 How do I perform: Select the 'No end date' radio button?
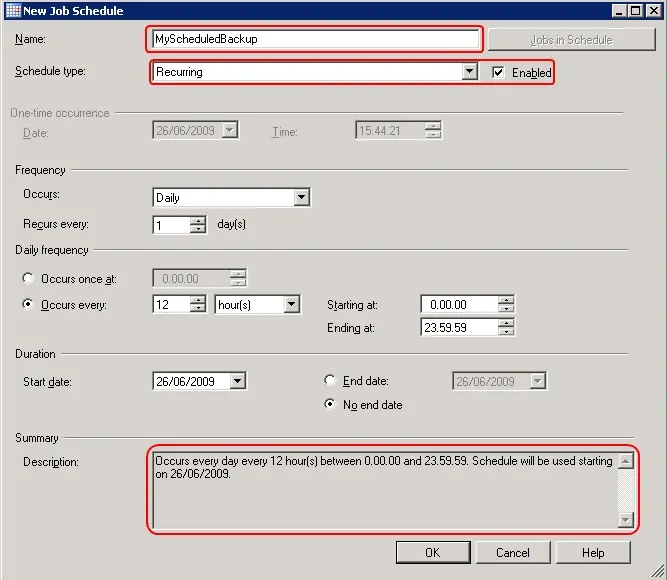click(x=330, y=405)
